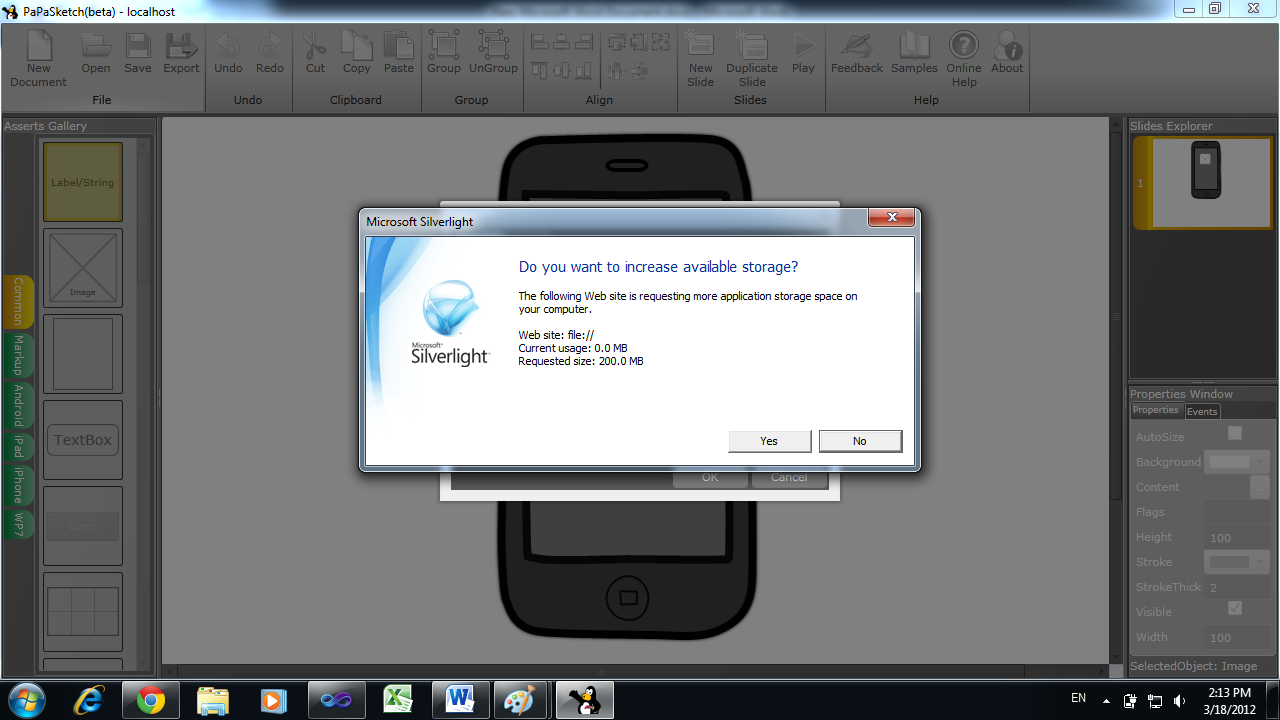The image size is (1280, 720).
Task: Click the distribute vertically icon
Action: tap(639, 70)
